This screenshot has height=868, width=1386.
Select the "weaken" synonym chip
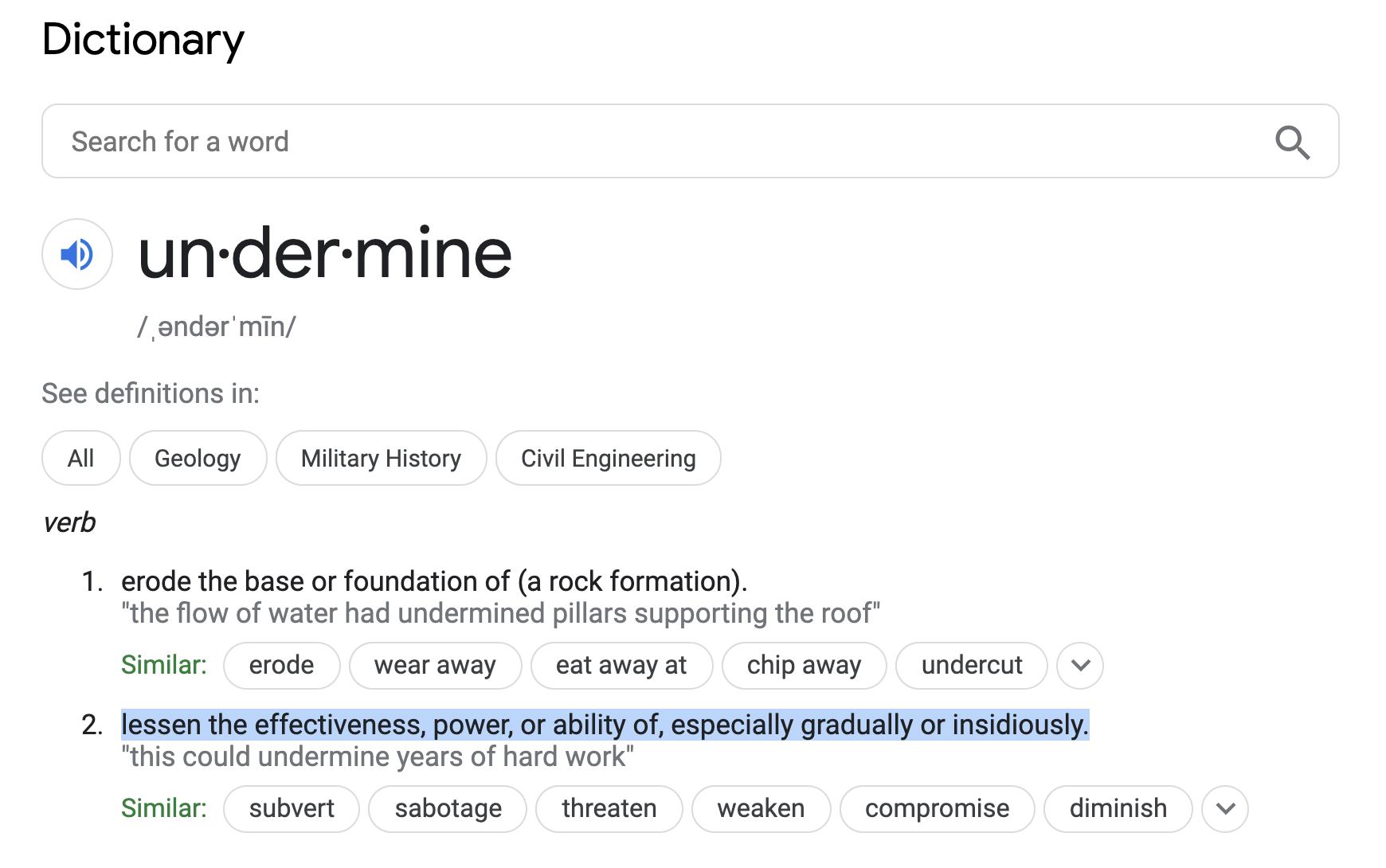pos(761,808)
